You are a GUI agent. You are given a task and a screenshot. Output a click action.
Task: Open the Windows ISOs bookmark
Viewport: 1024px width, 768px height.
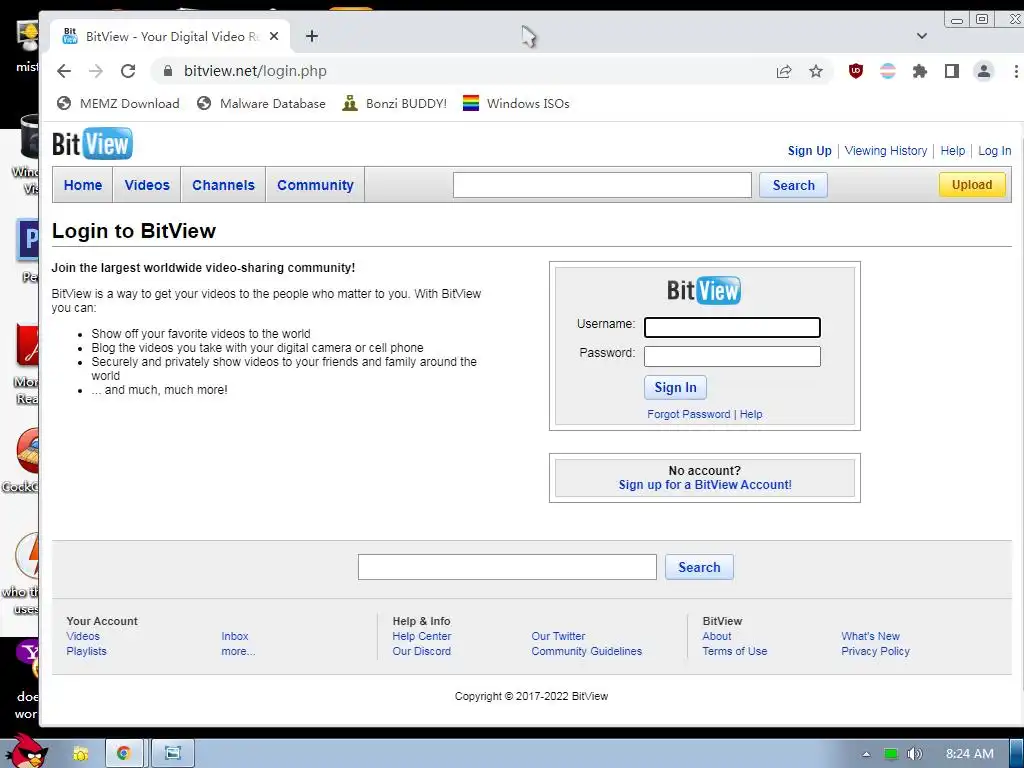516,103
